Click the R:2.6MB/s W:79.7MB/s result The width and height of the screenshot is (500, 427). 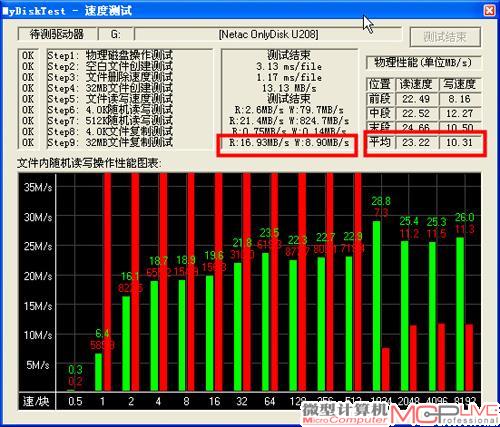click(289, 110)
